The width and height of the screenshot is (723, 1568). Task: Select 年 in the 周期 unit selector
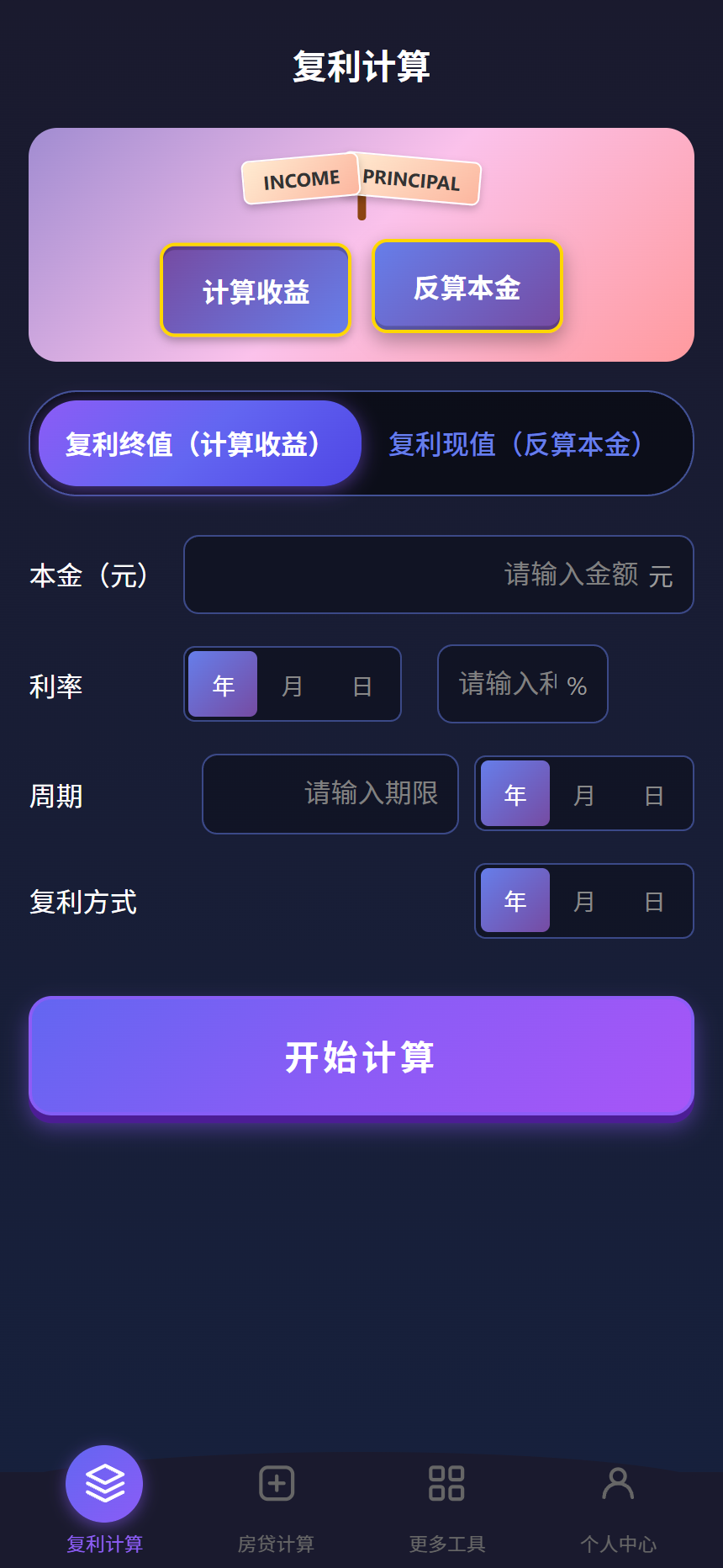[514, 793]
